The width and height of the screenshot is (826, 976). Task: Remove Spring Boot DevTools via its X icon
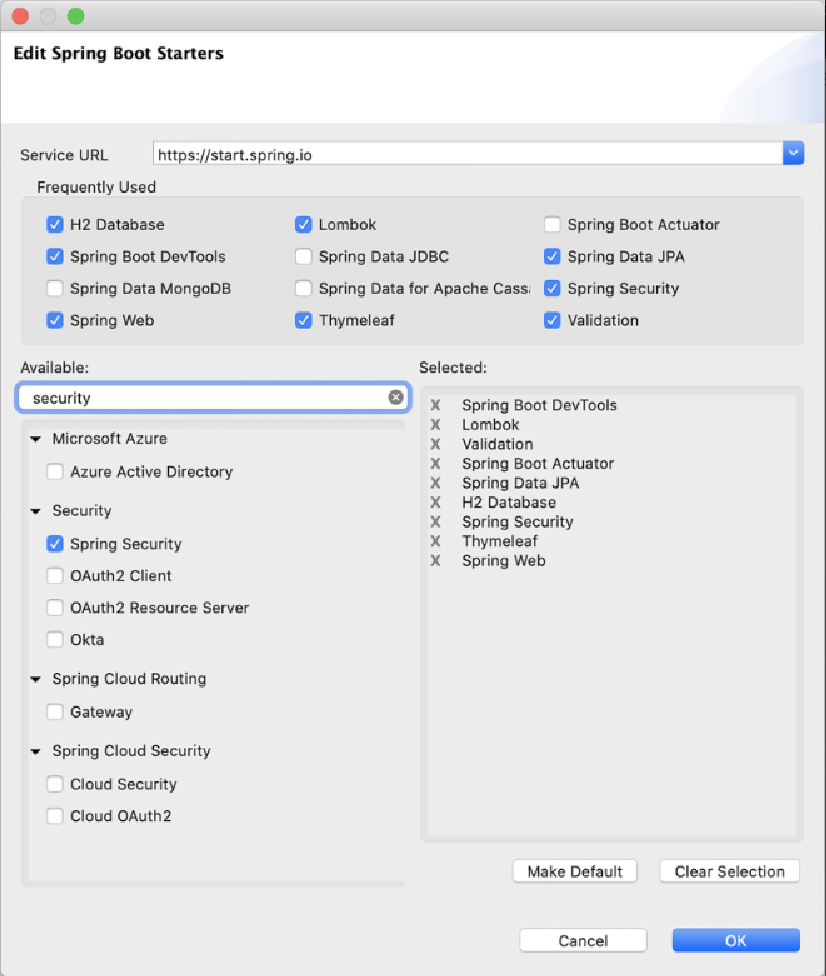[435, 405]
